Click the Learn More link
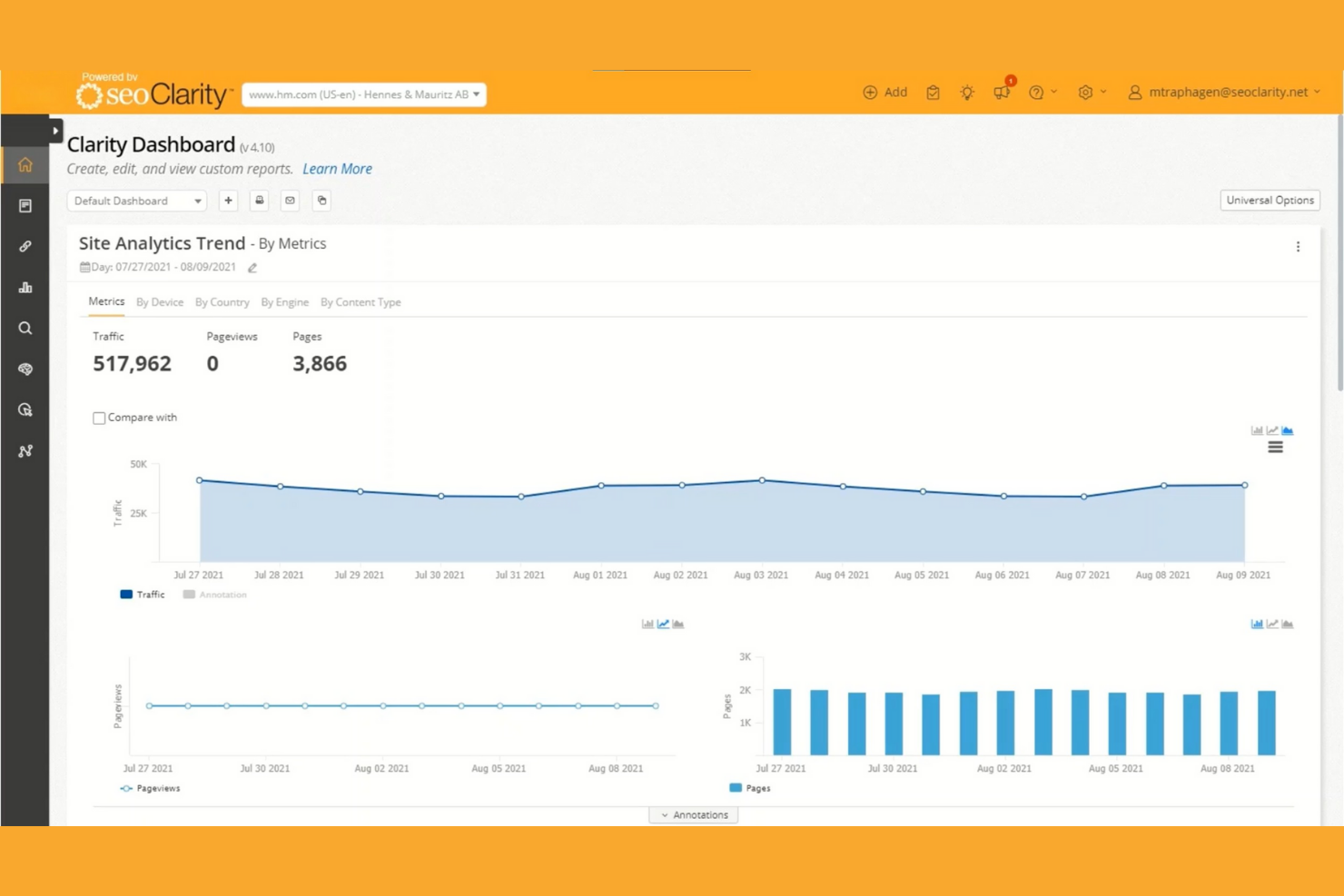This screenshot has width=1344, height=896. pos(337,168)
